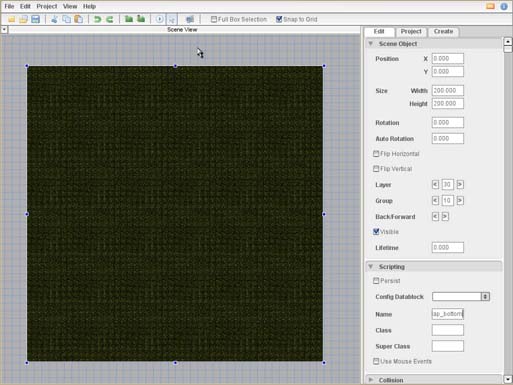
Task: Undo the last action
Action: (x=97, y=19)
